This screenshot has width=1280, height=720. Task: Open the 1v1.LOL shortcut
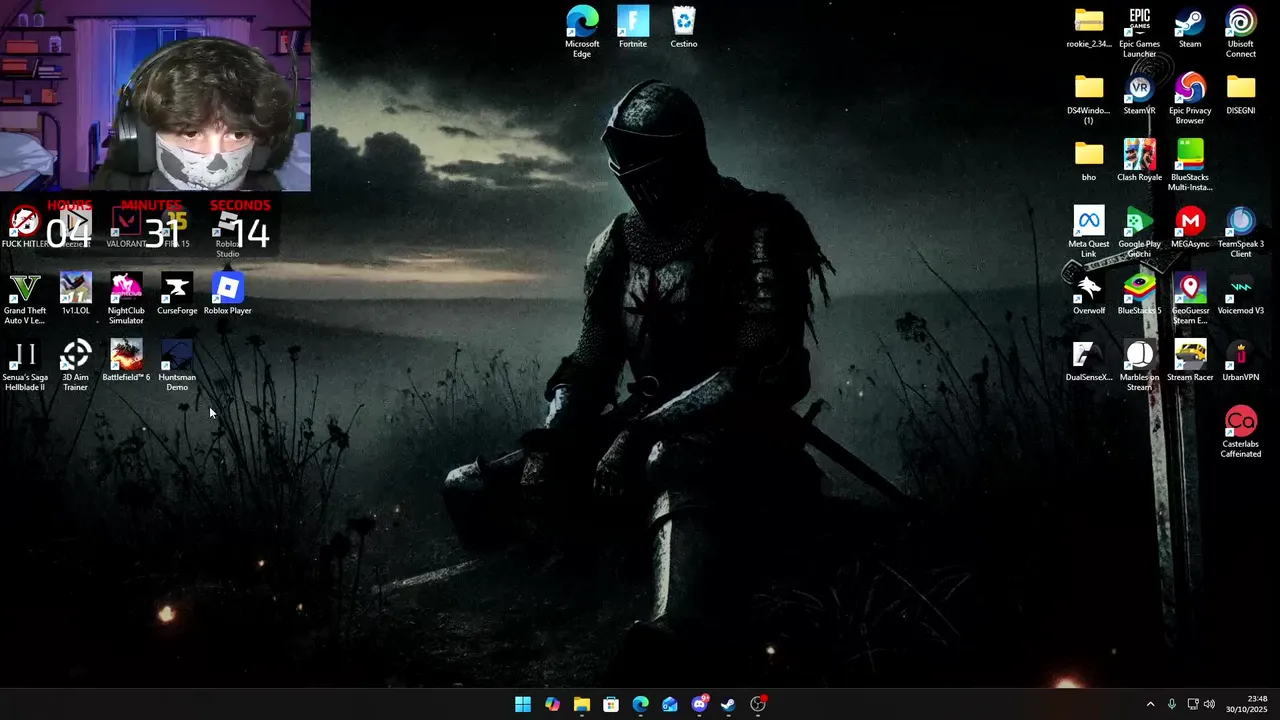(76, 294)
